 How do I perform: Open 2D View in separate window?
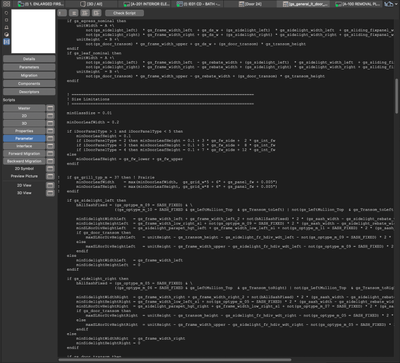pyautogui.click(x=50, y=185)
